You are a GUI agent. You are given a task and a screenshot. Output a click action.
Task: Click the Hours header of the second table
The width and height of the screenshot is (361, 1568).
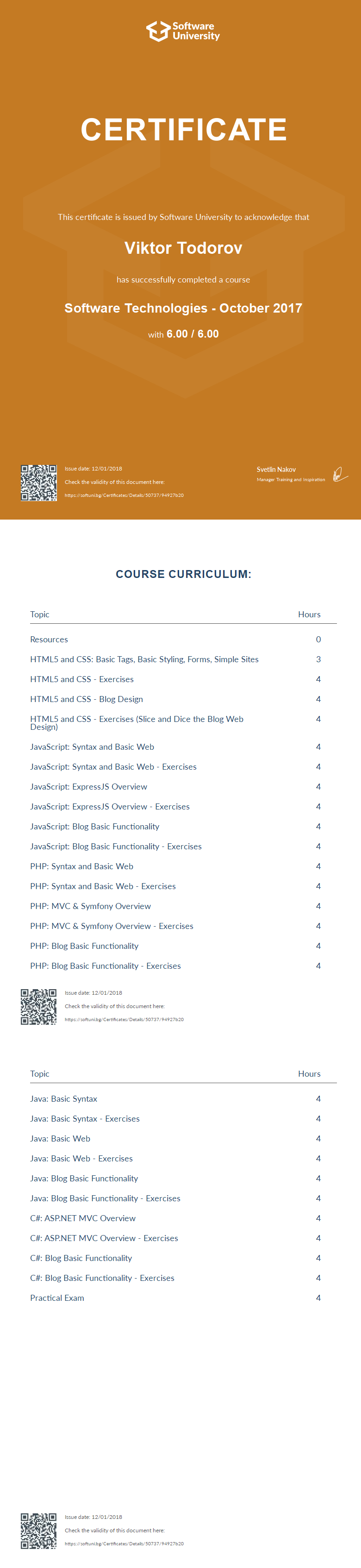(x=309, y=1074)
